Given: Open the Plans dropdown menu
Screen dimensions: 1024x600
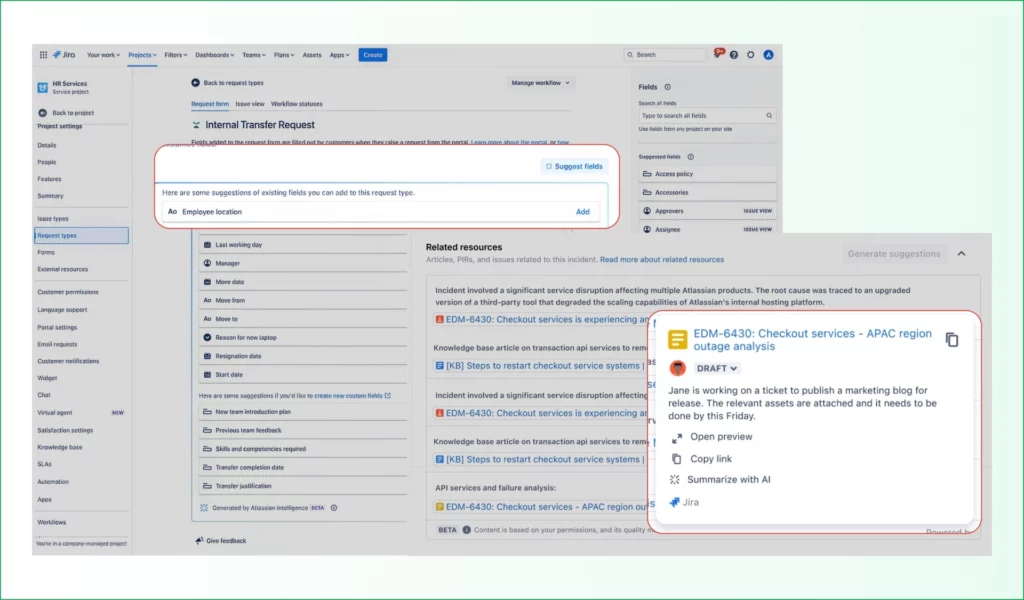Looking at the screenshot, I should coord(283,55).
